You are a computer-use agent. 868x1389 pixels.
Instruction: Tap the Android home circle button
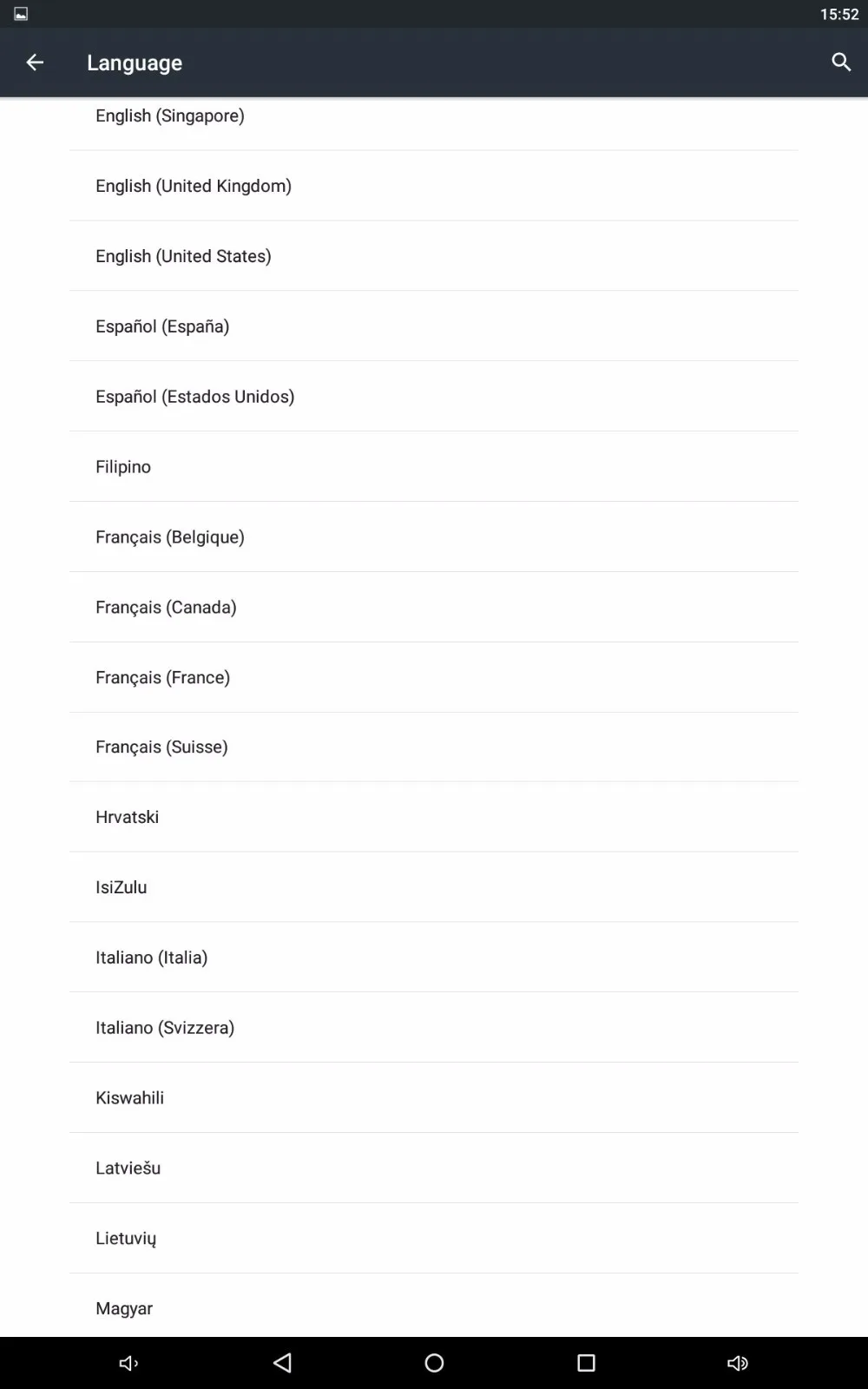coord(434,1363)
